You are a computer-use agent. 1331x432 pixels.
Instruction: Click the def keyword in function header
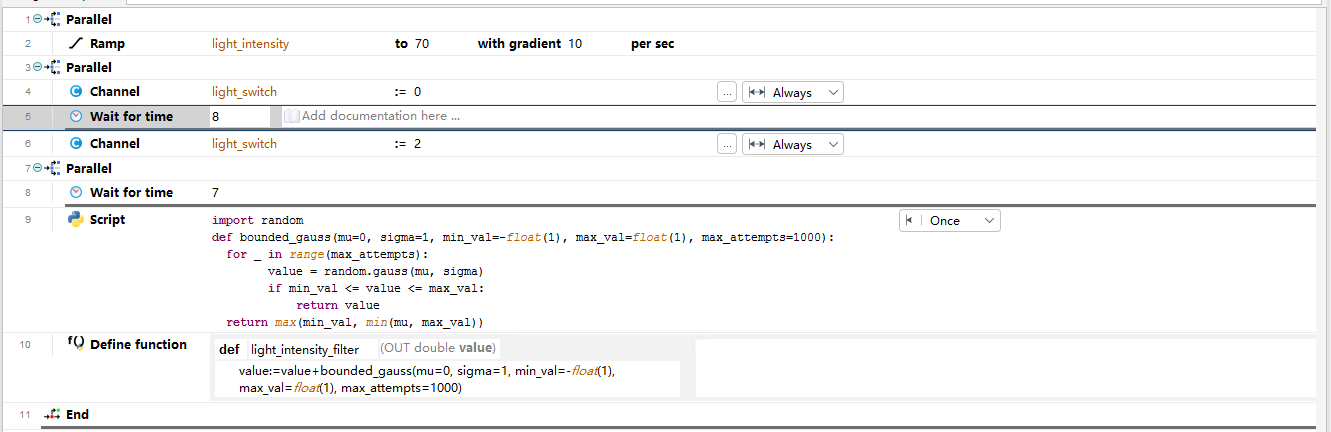tap(229, 349)
